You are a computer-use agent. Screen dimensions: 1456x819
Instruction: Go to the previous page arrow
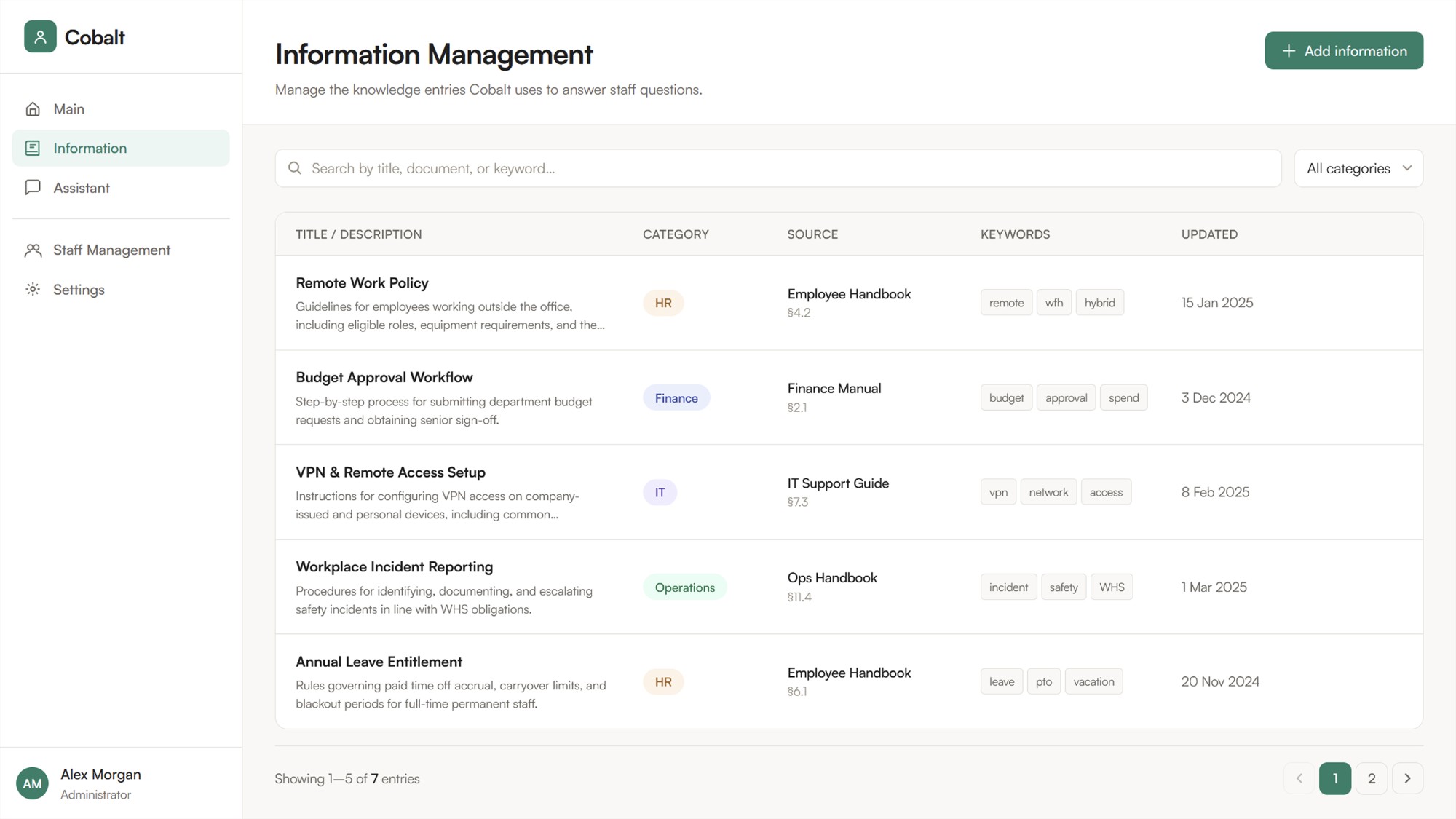(1299, 778)
